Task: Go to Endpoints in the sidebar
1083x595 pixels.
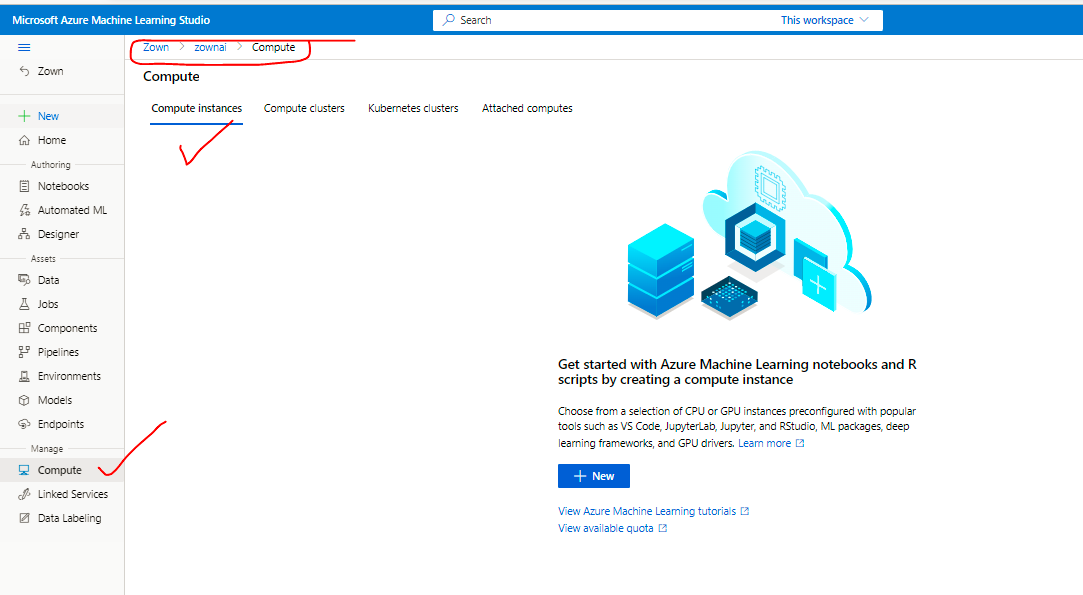Action: tap(62, 424)
